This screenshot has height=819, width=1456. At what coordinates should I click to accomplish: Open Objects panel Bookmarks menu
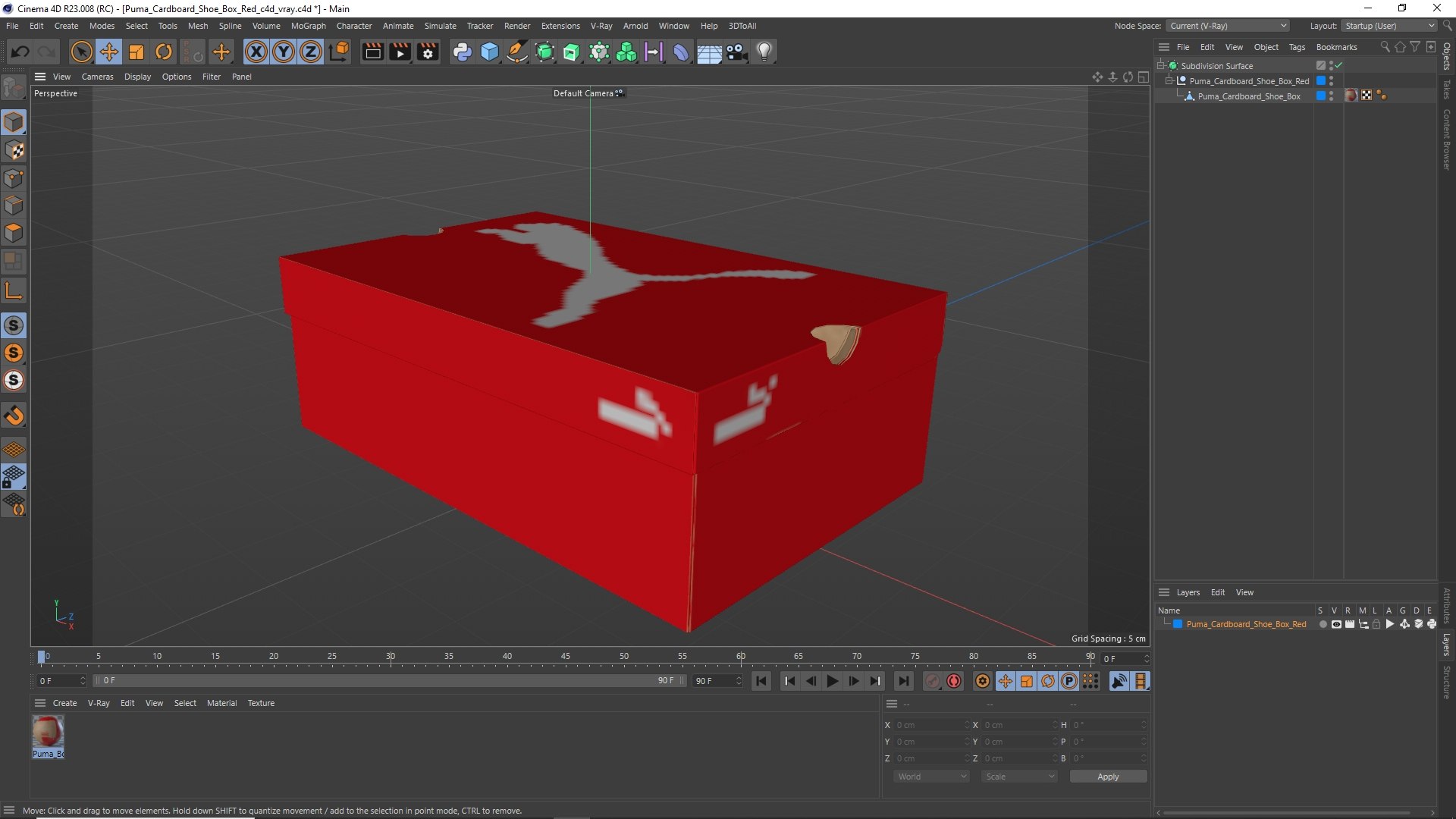(1336, 47)
